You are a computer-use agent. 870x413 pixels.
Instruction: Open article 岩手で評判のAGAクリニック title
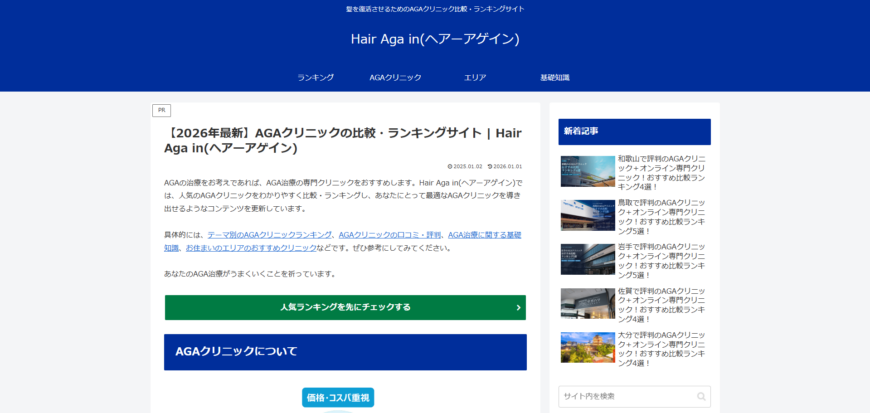coord(662,261)
